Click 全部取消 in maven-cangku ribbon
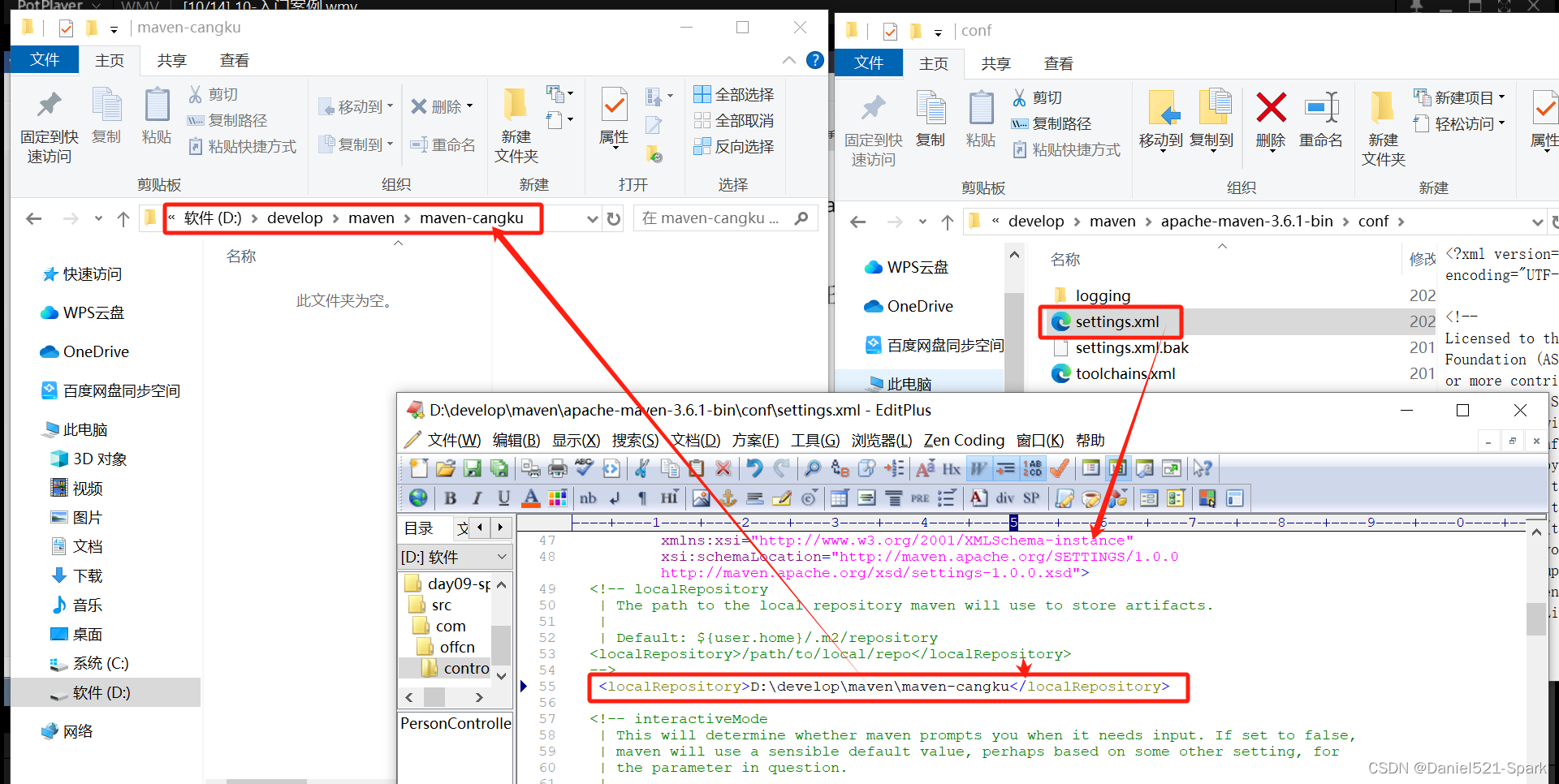Image resolution: width=1559 pixels, height=784 pixels. (x=734, y=120)
